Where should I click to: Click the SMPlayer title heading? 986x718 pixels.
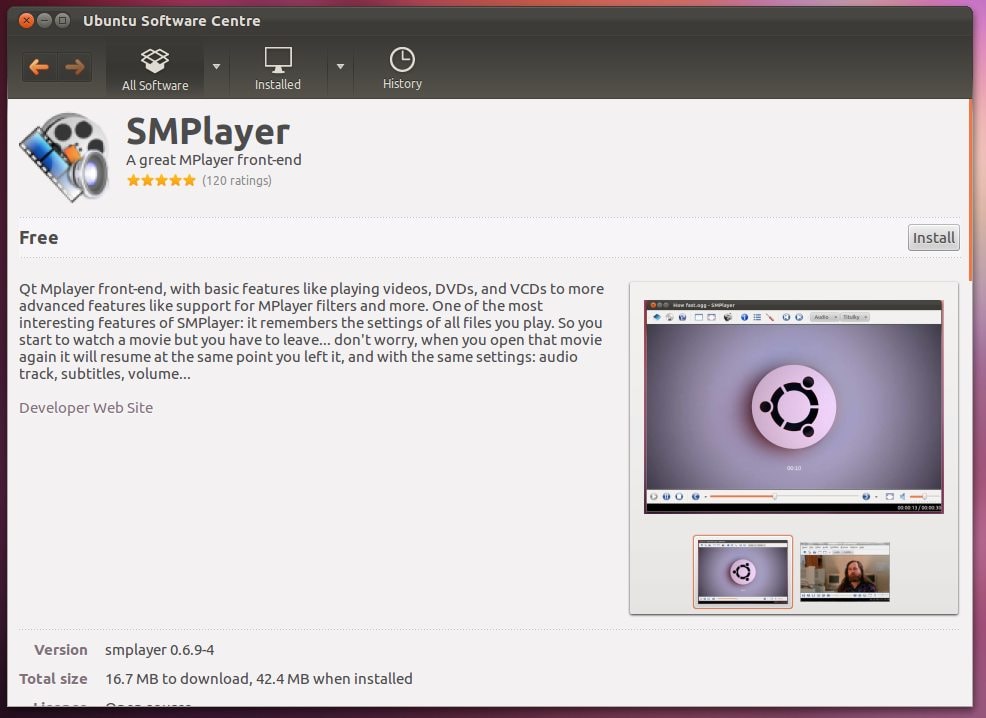point(208,131)
